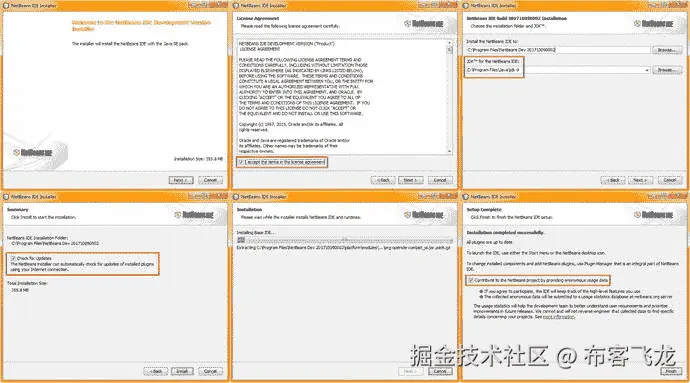Screen dimensions: 690x383
Task: Click the 'Setup Complete' heading text
Action: pyautogui.click(x=484, y=210)
